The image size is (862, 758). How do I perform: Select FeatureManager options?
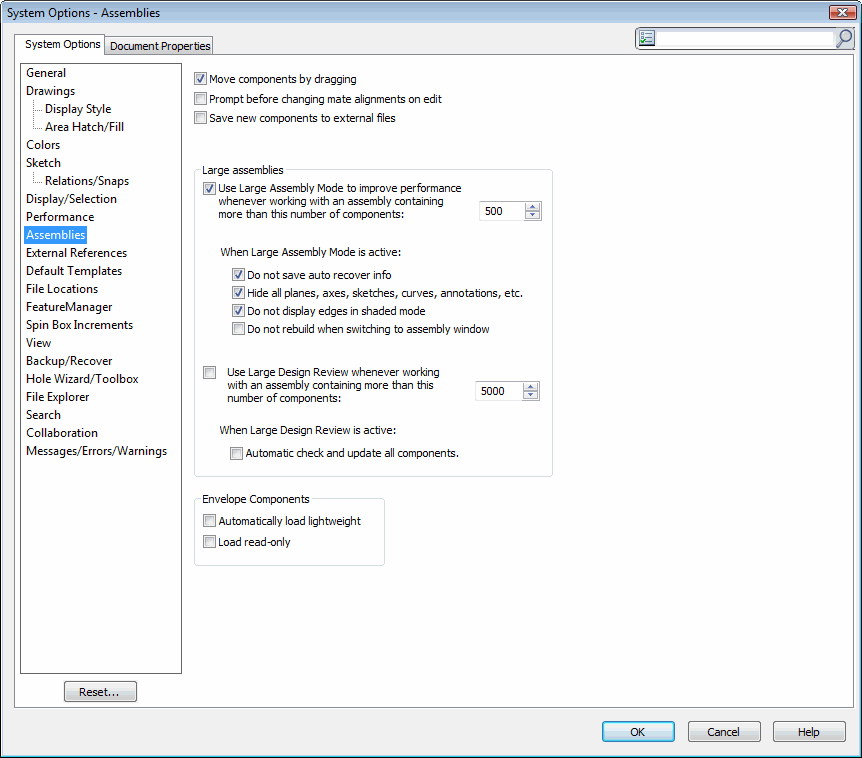click(69, 307)
